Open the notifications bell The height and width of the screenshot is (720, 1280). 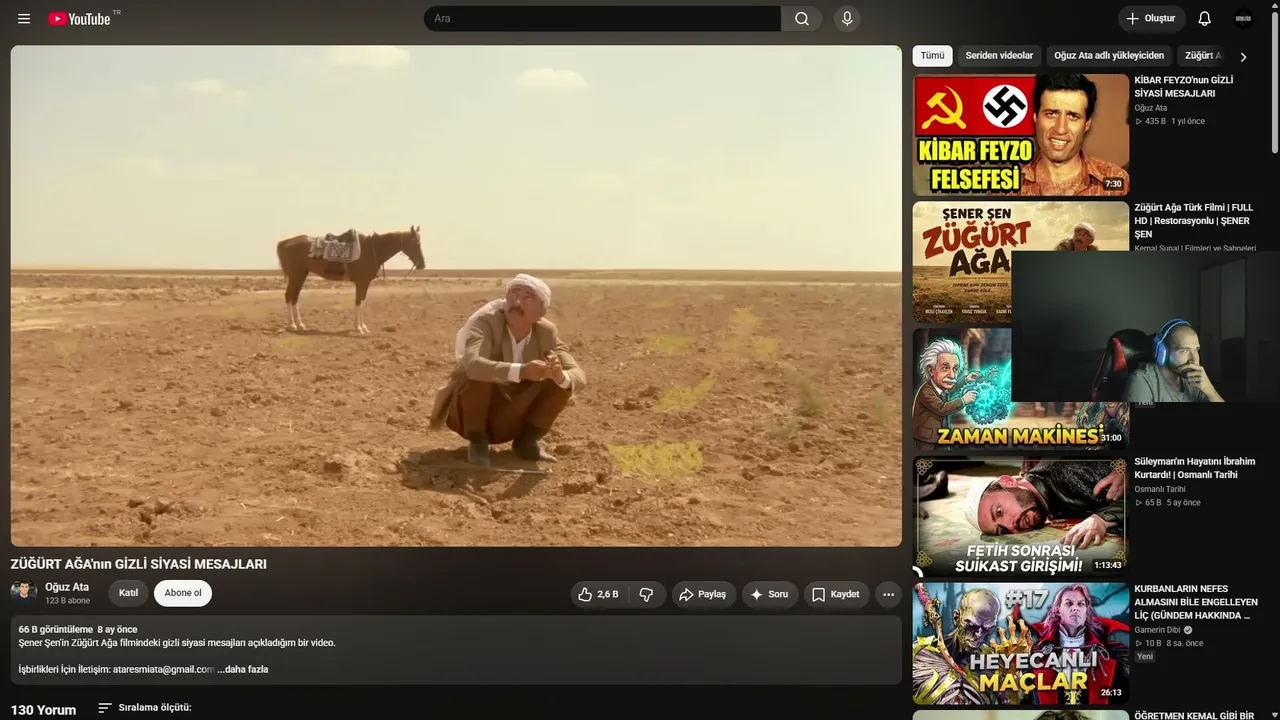[x=1205, y=19]
